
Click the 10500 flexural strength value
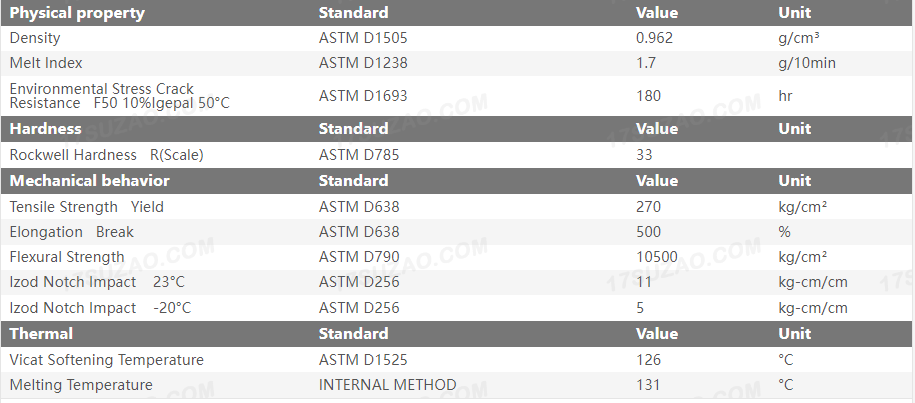point(656,257)
